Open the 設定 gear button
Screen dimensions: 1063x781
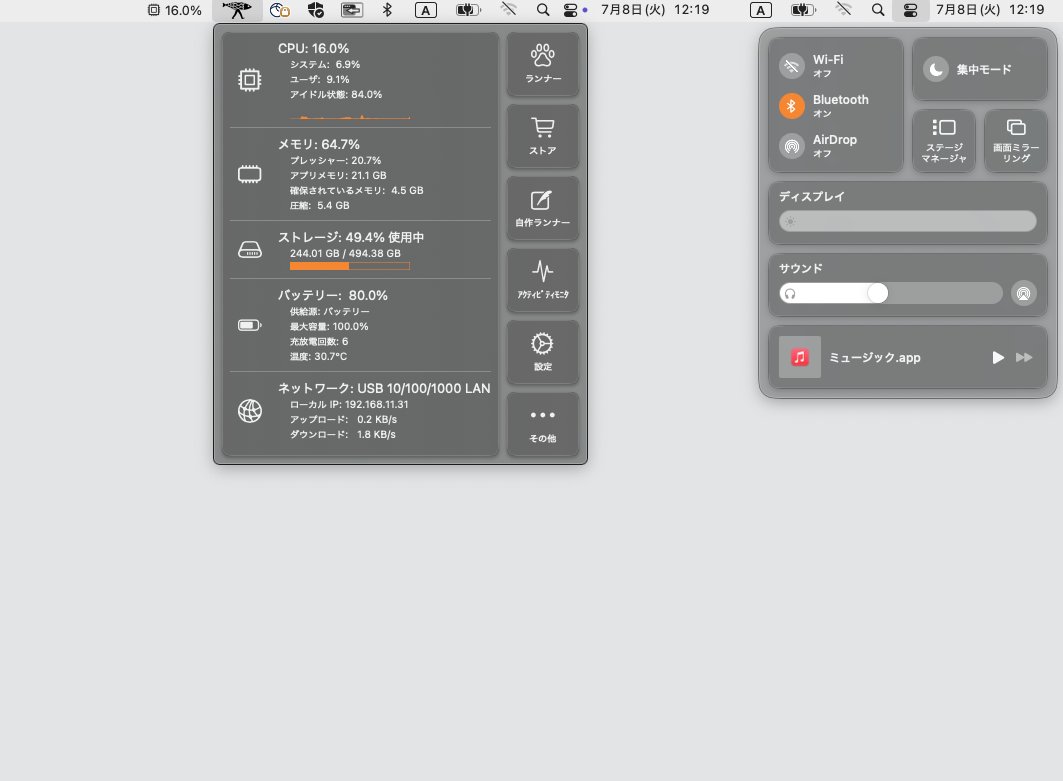pyautogui.click(x=543, y=352)
